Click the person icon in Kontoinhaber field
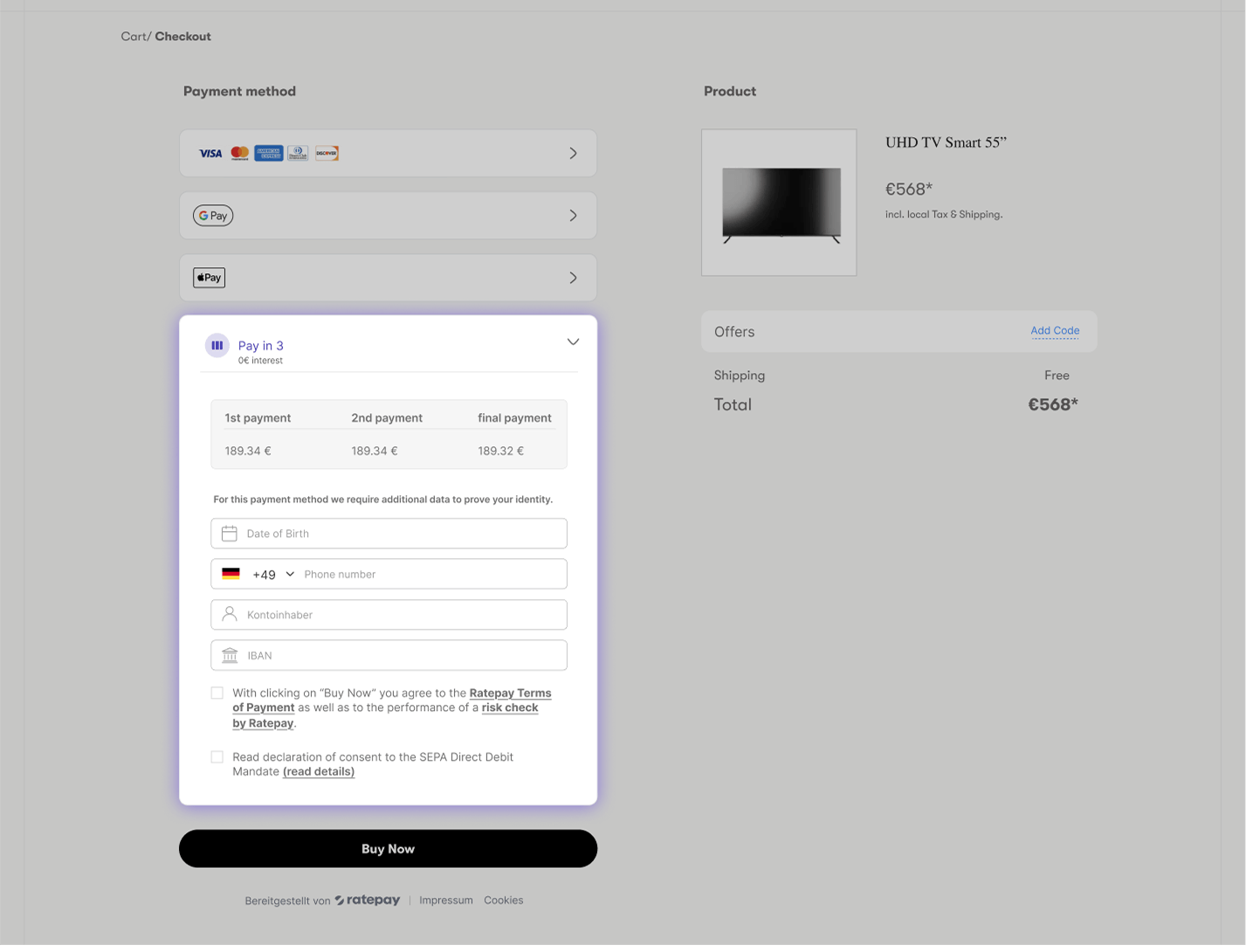 pyautogui.click(x=230, y=614)
